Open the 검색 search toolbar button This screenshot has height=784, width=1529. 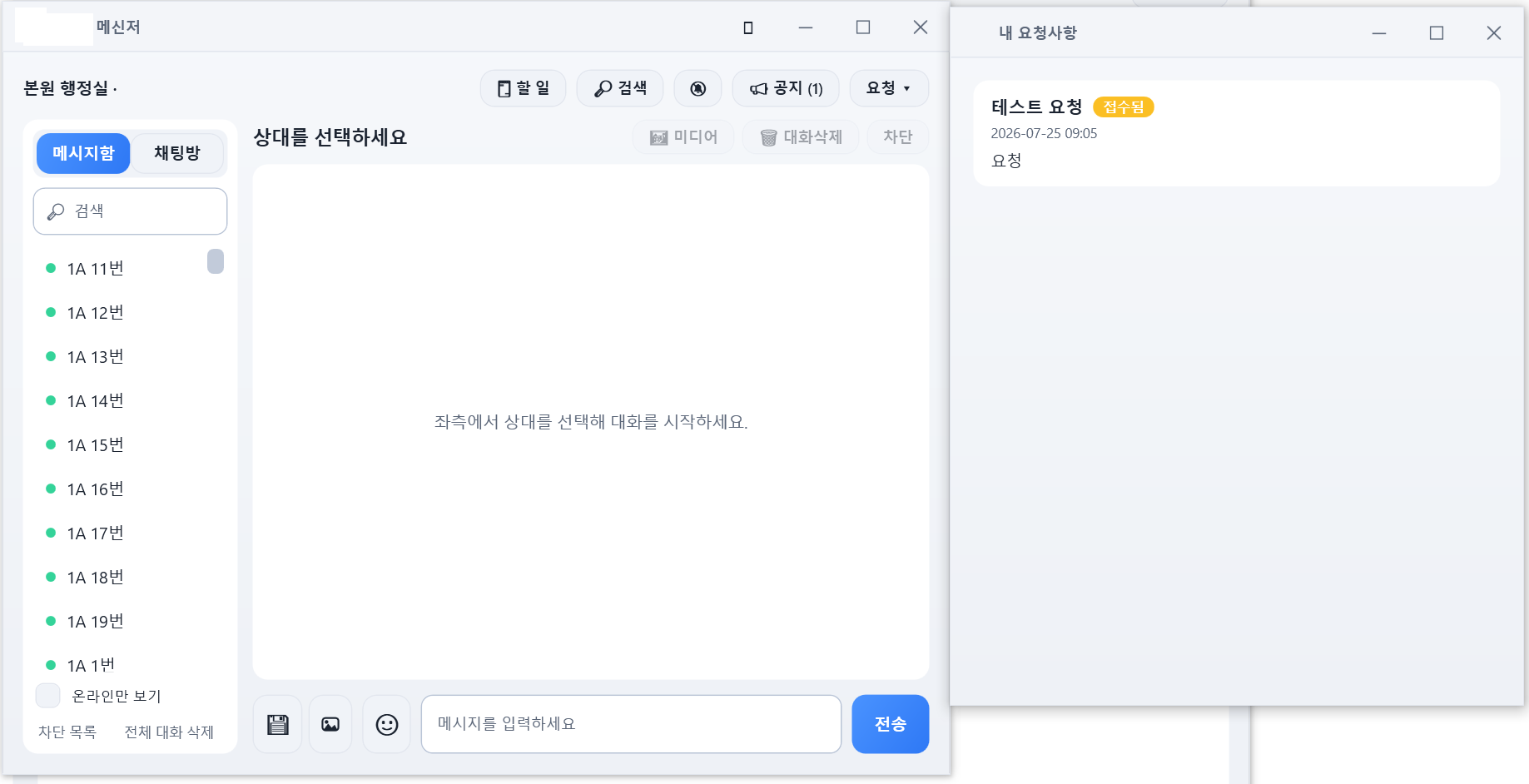click(x=620, y=88)
